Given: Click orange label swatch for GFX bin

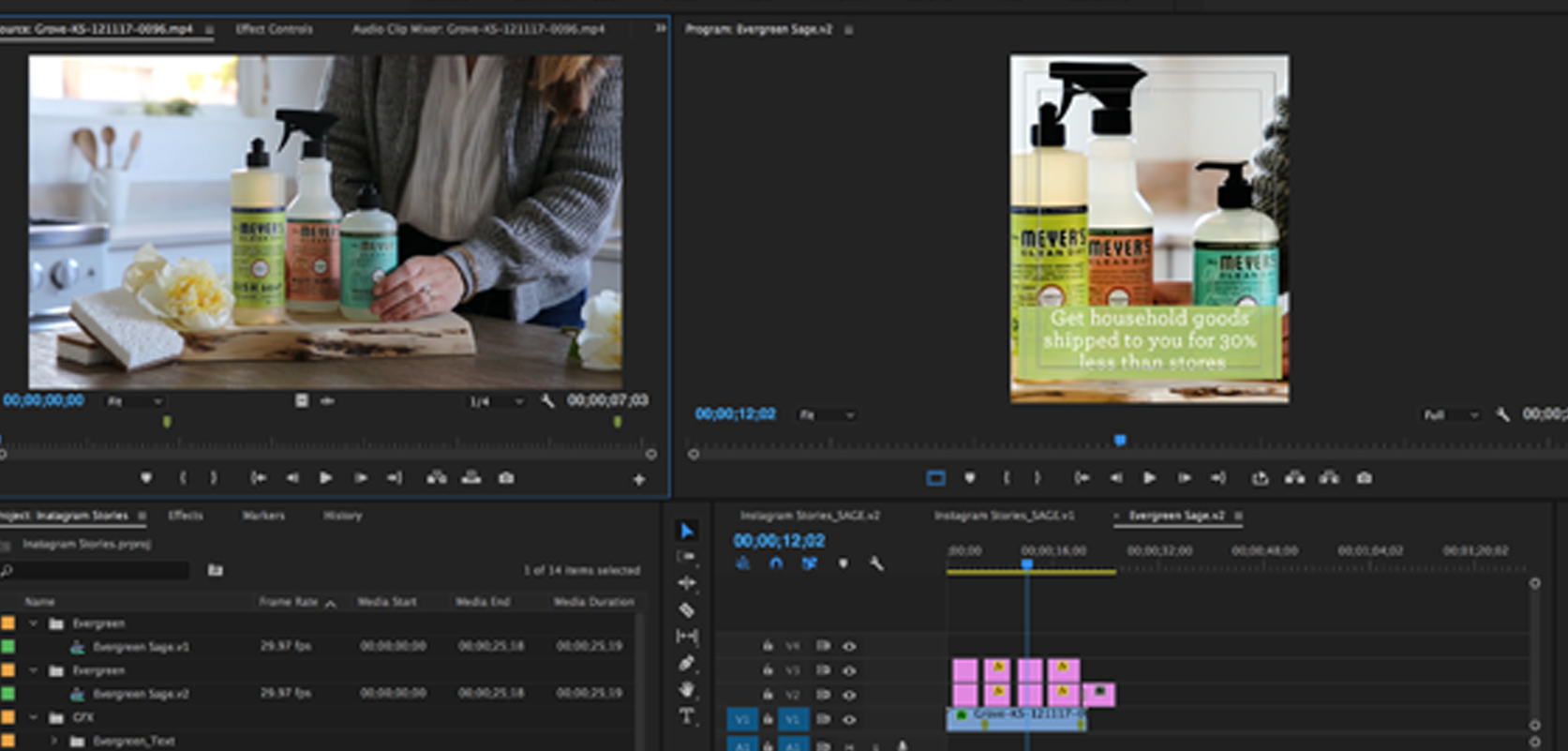Looking at the screenshot, I should click(x=7, y=717).
